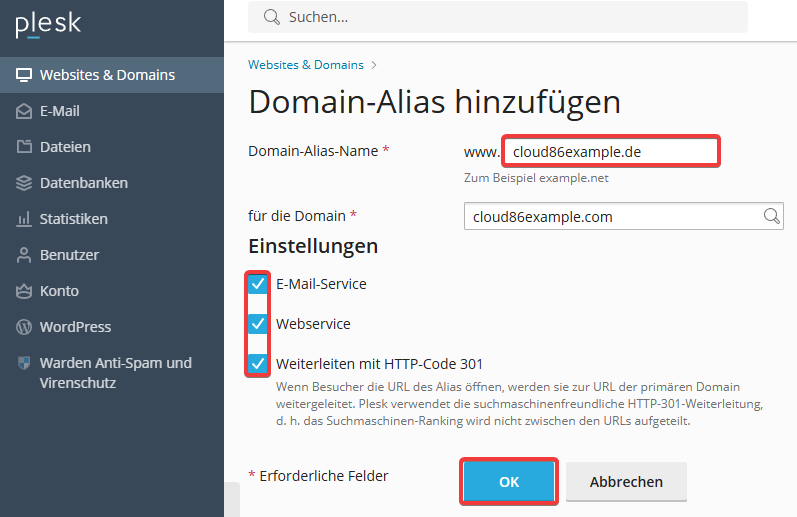Click the E-Mail envelope icon

[23, 111]
